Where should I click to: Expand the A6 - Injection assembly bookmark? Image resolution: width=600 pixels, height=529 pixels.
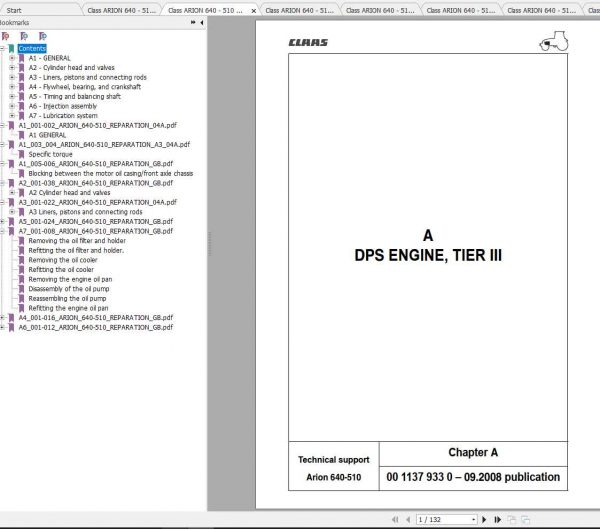[12, 106]
